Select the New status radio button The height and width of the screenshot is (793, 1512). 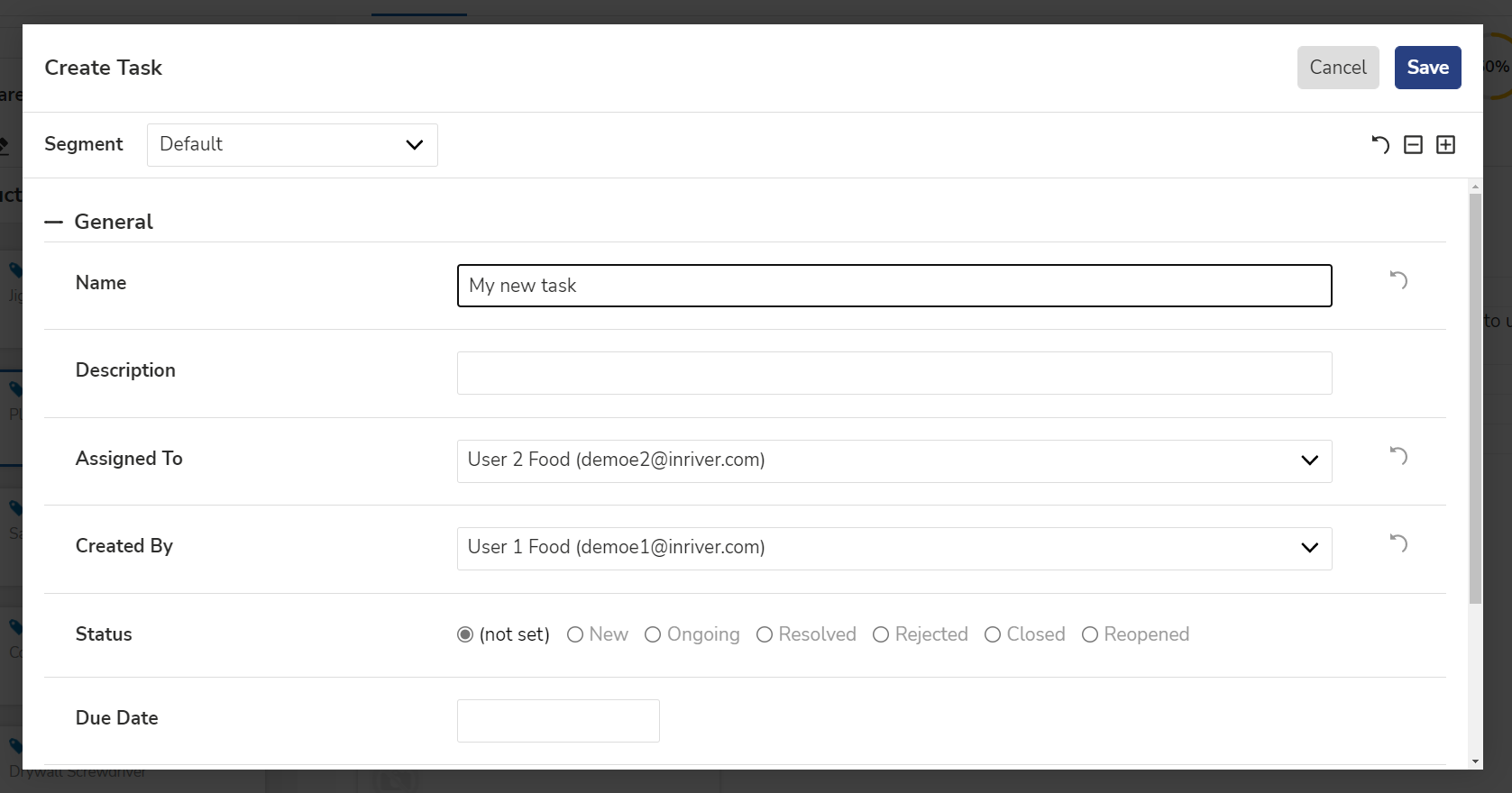[x=575, y=634]
